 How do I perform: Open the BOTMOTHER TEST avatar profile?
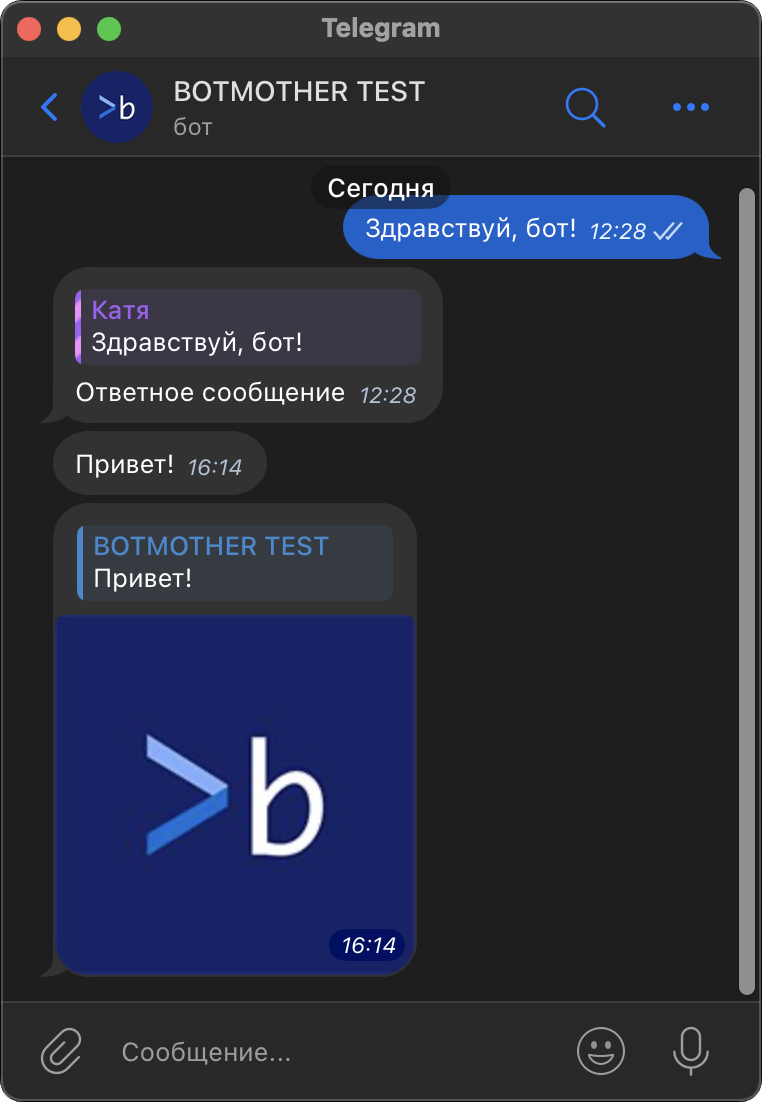click(117, 107)
